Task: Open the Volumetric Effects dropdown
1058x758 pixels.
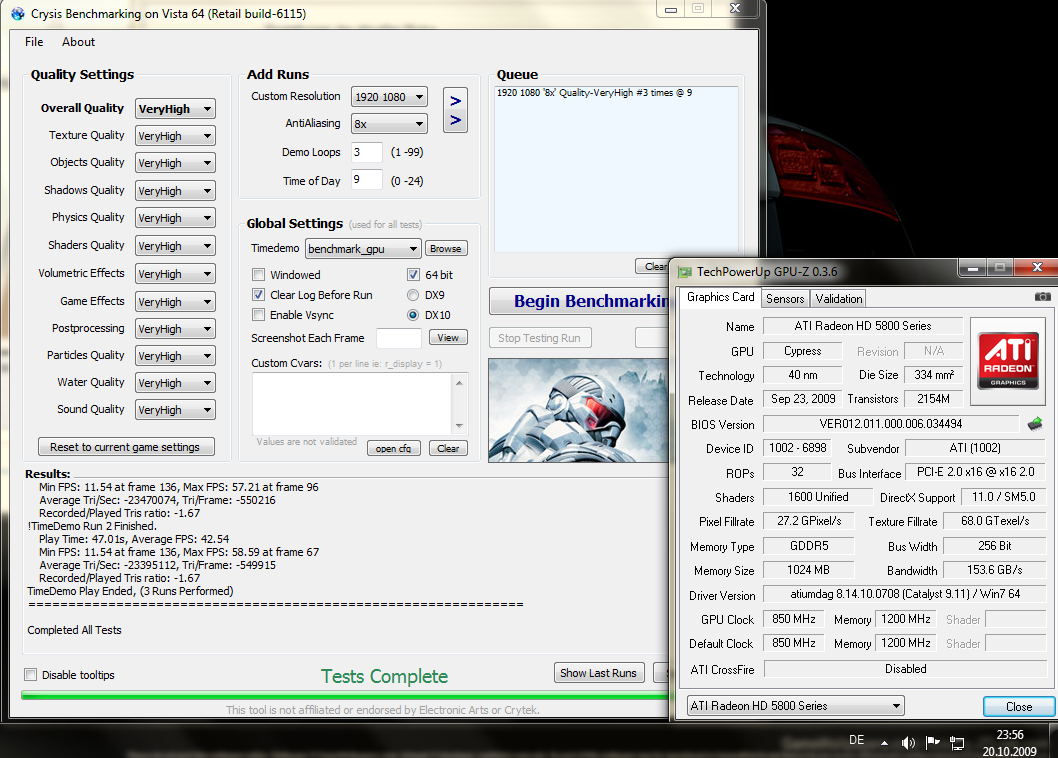Action: pos(175,273)
